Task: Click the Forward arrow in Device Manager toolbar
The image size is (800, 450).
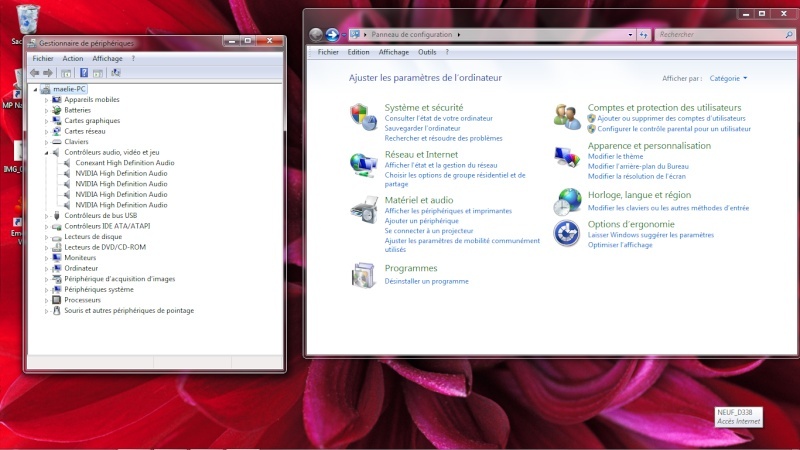Action: (x=47, y=73)
